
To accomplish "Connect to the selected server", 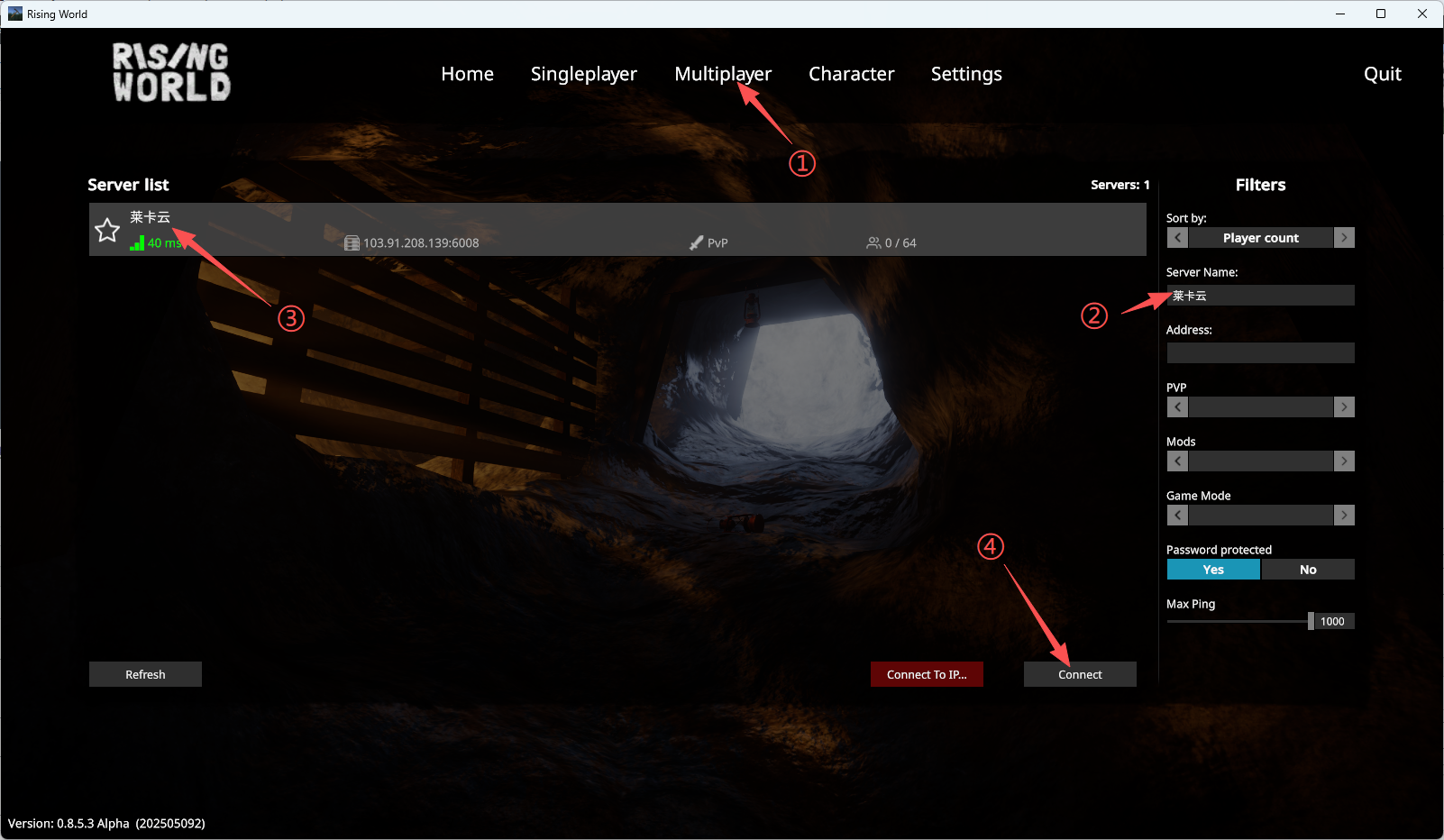I will click(1080, 674).
